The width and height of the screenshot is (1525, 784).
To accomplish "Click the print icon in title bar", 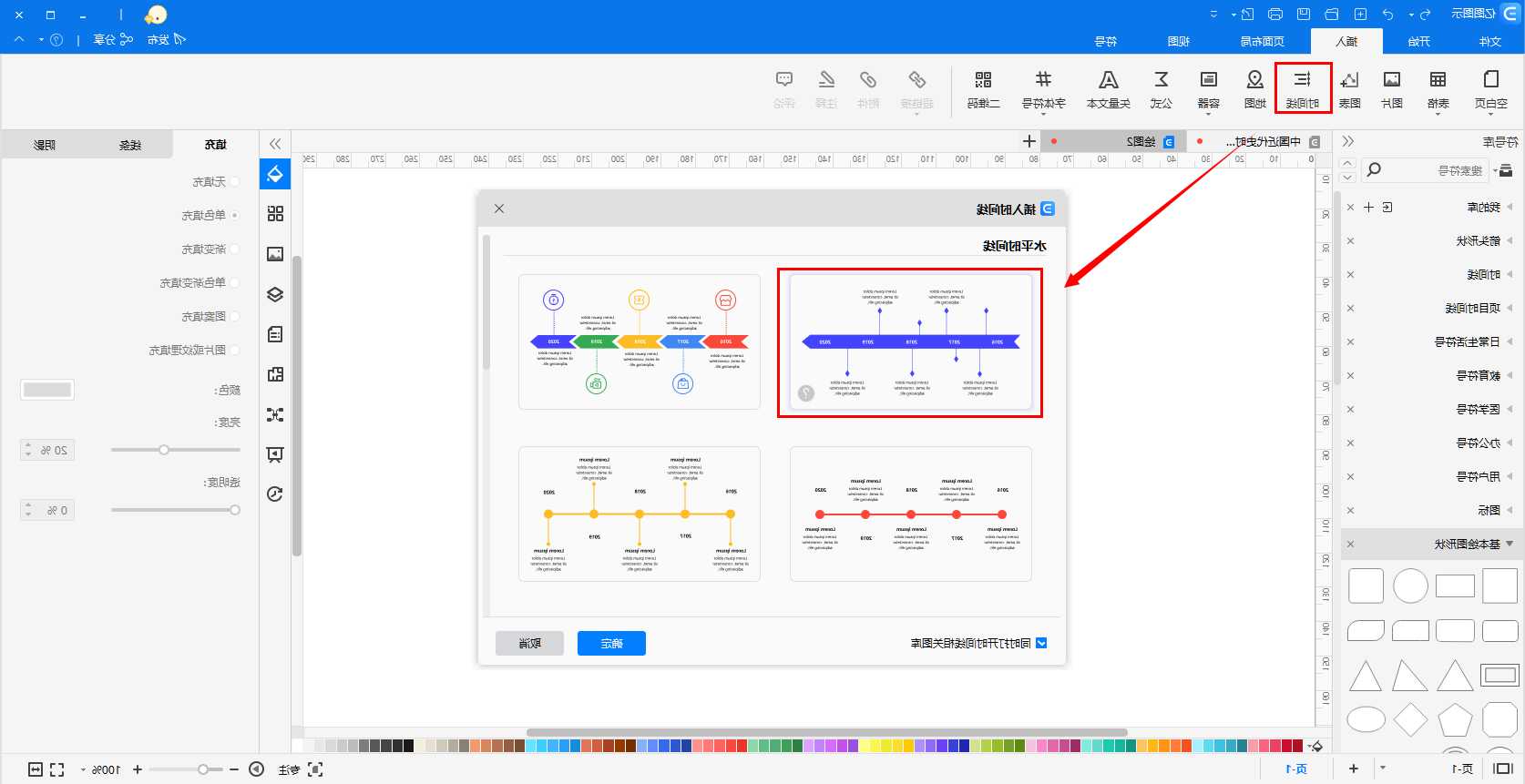I will click(x=1275, y=15).
